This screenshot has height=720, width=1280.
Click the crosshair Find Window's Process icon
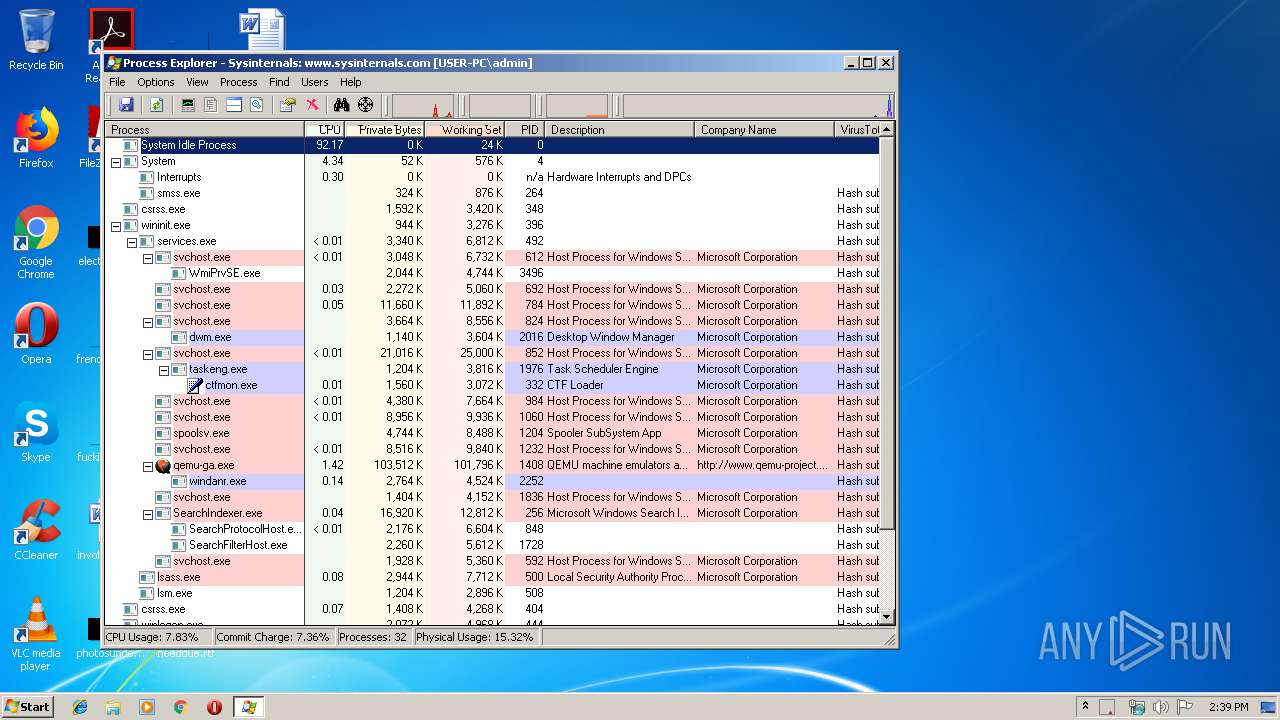365,105
